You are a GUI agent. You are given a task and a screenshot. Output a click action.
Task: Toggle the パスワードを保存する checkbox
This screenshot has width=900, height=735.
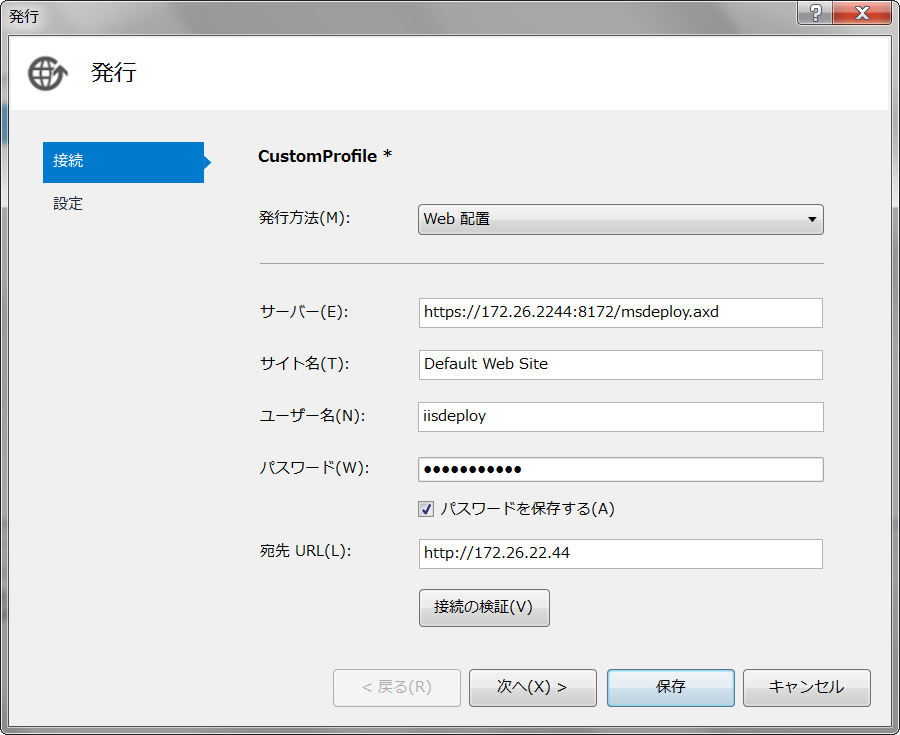point(427,509)
